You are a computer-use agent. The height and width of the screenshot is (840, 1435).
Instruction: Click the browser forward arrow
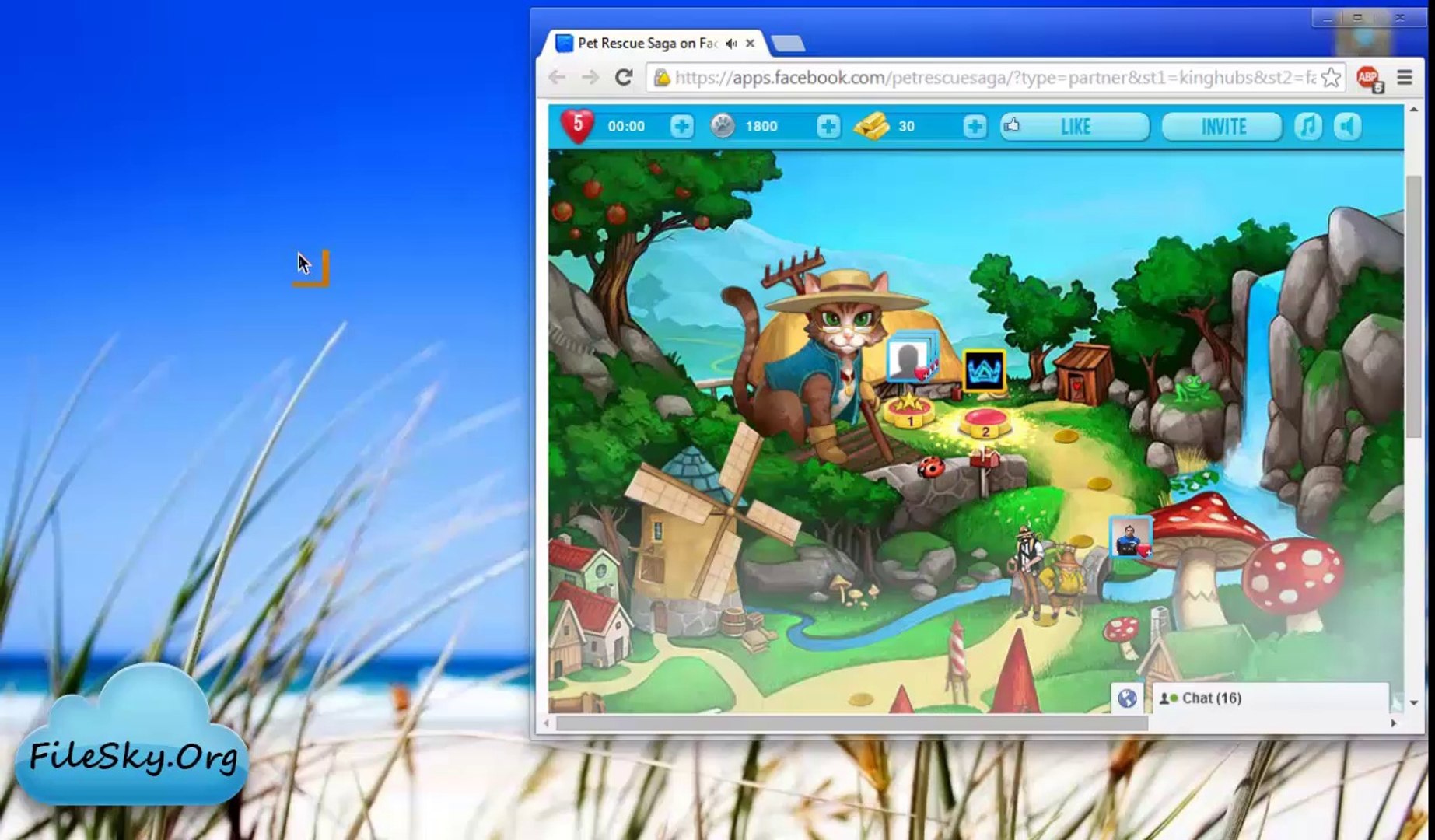coord(590,77)
